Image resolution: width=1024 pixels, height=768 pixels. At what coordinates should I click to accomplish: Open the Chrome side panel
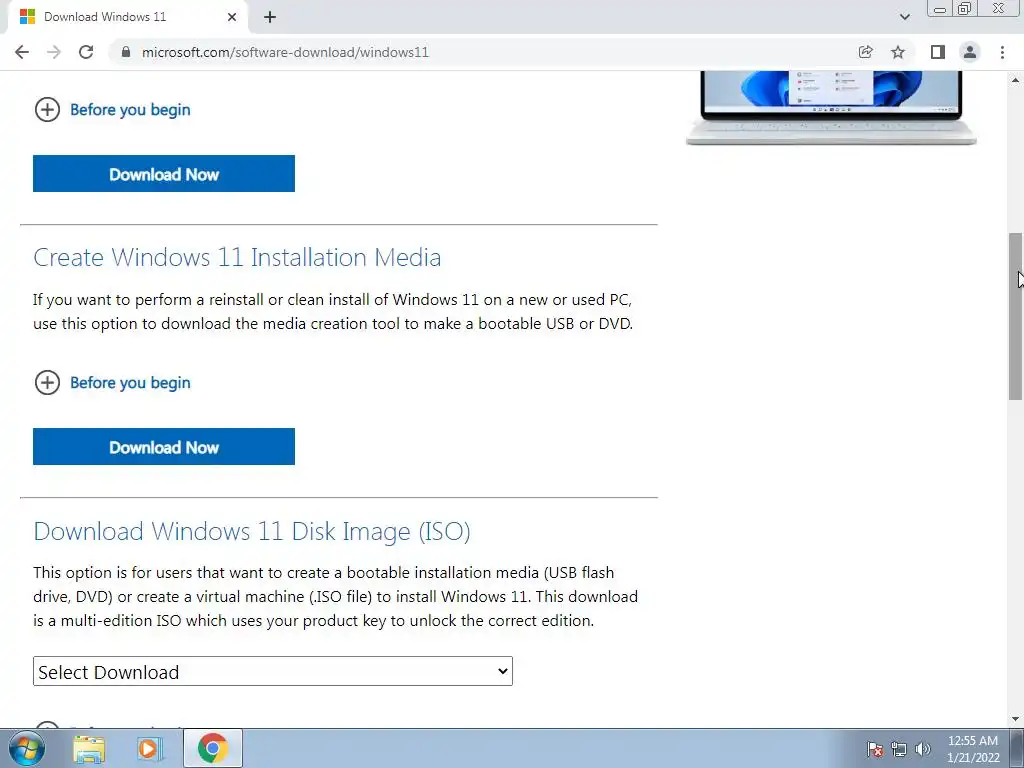(938, 52)
